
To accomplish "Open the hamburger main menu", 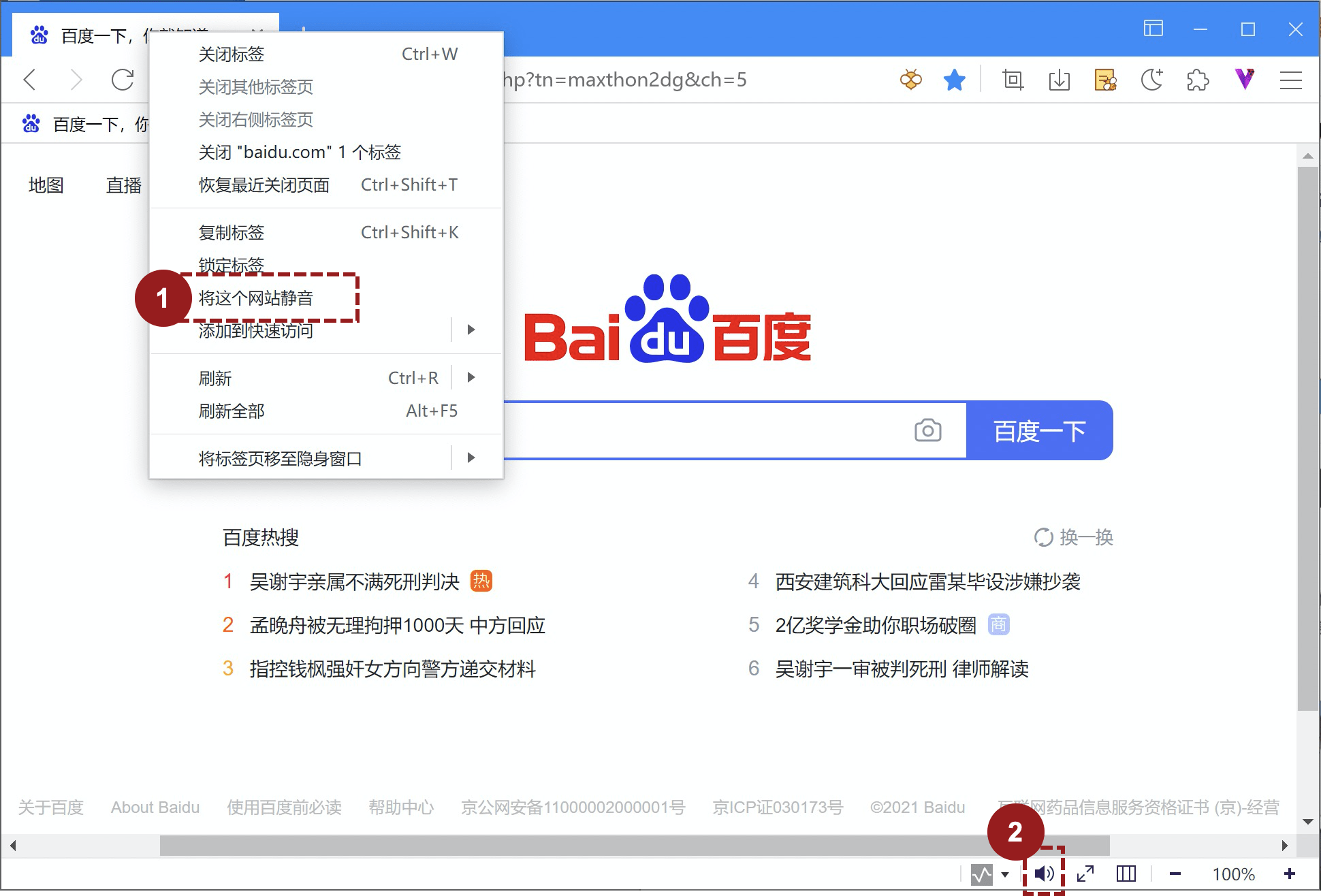I will pos(1291,80).
